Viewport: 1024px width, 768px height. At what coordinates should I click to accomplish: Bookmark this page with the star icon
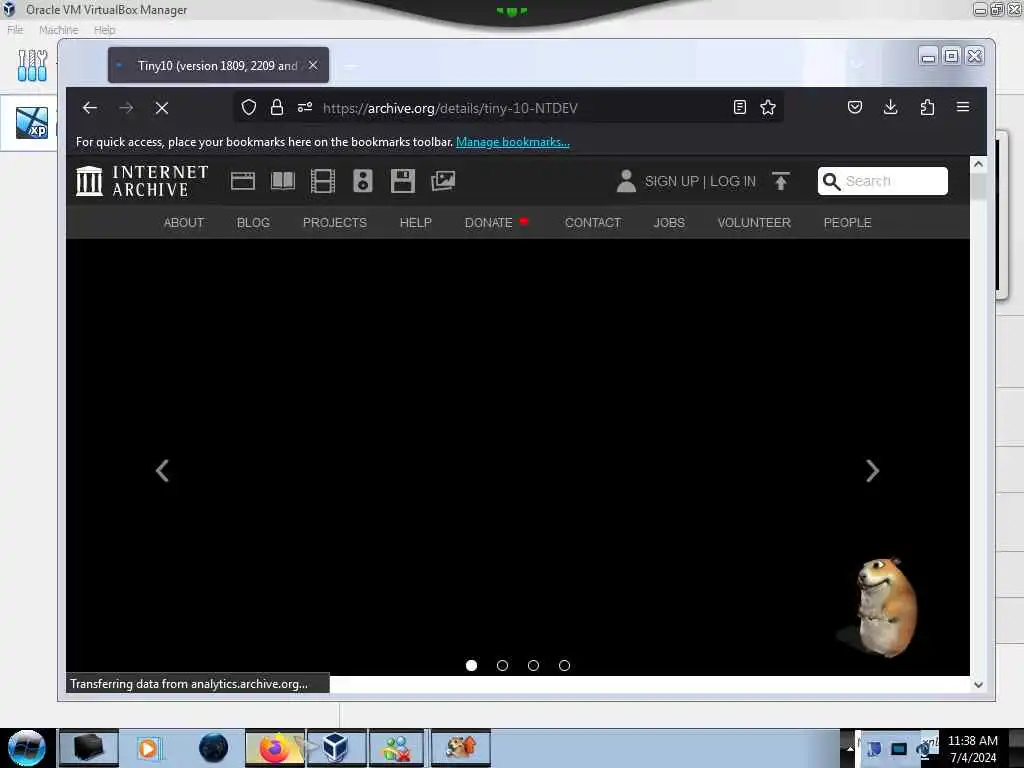coord(768,107)
